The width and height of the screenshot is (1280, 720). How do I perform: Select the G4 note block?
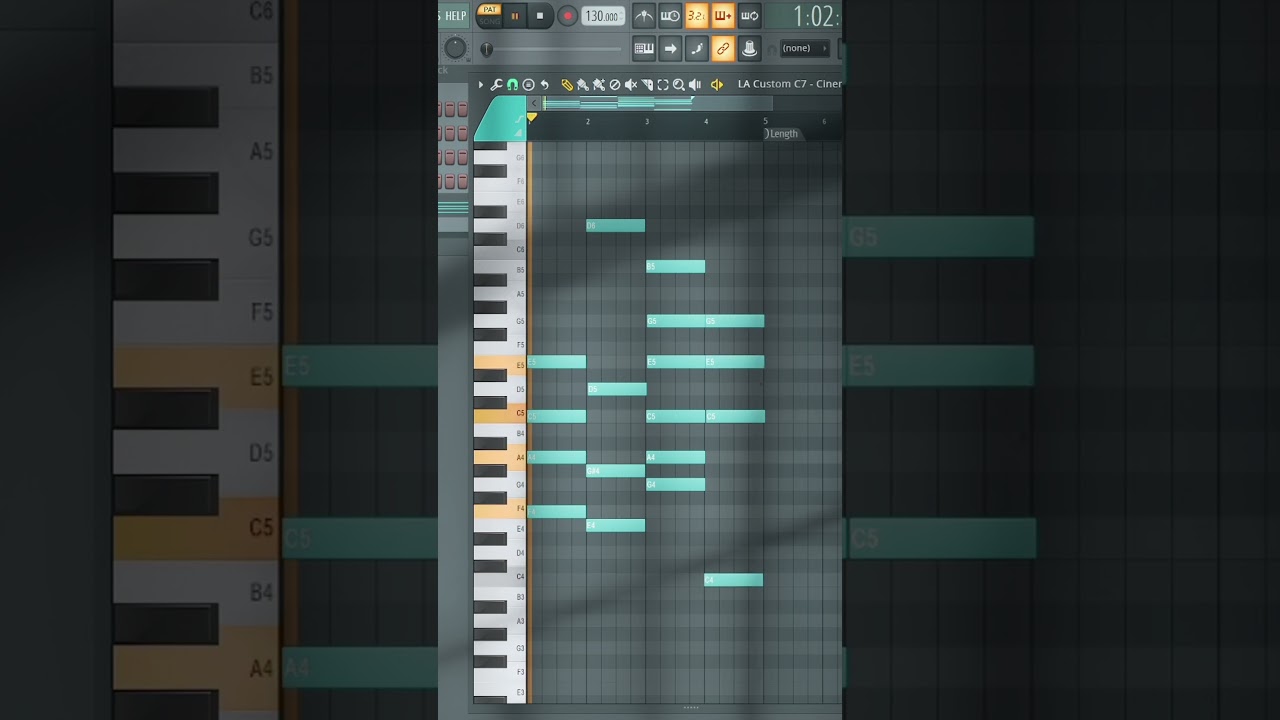pyautogui.click(x=676, y=485)
